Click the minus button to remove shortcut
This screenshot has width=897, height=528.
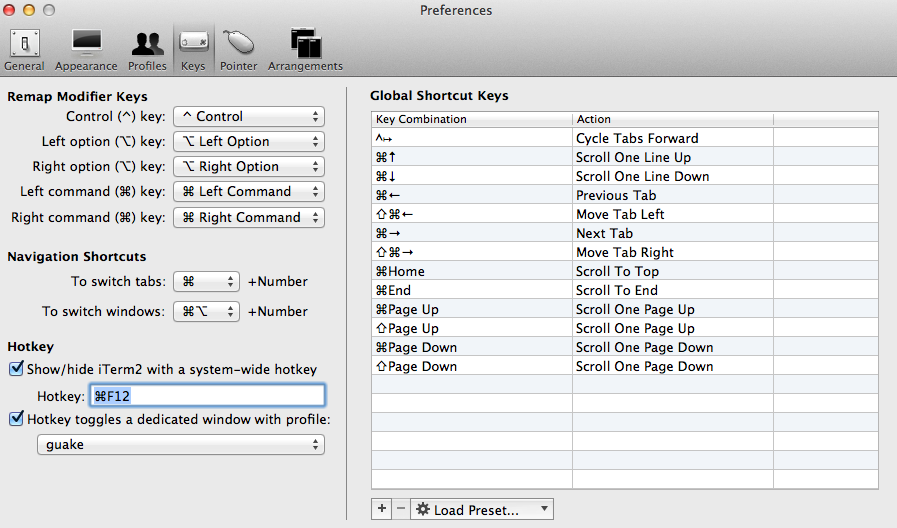click(x=401, y=509)
